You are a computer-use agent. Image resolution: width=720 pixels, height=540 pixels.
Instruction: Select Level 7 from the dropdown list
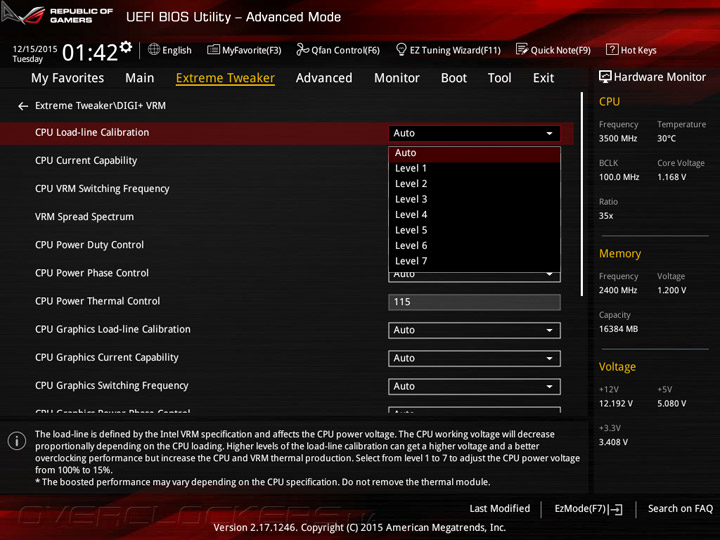474,261
